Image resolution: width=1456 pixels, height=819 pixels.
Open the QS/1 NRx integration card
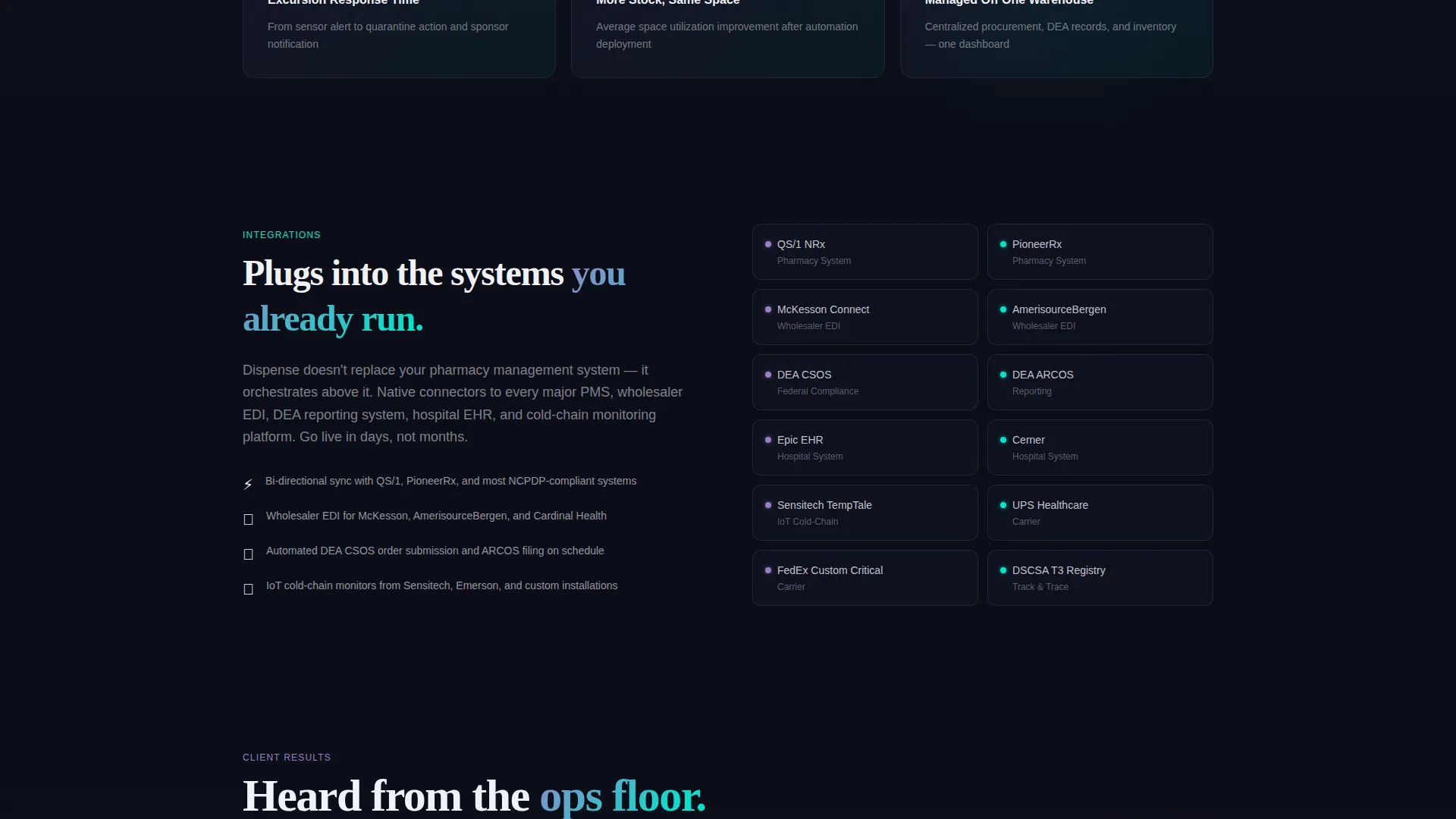pyautogui.click(x=864, y=252)
